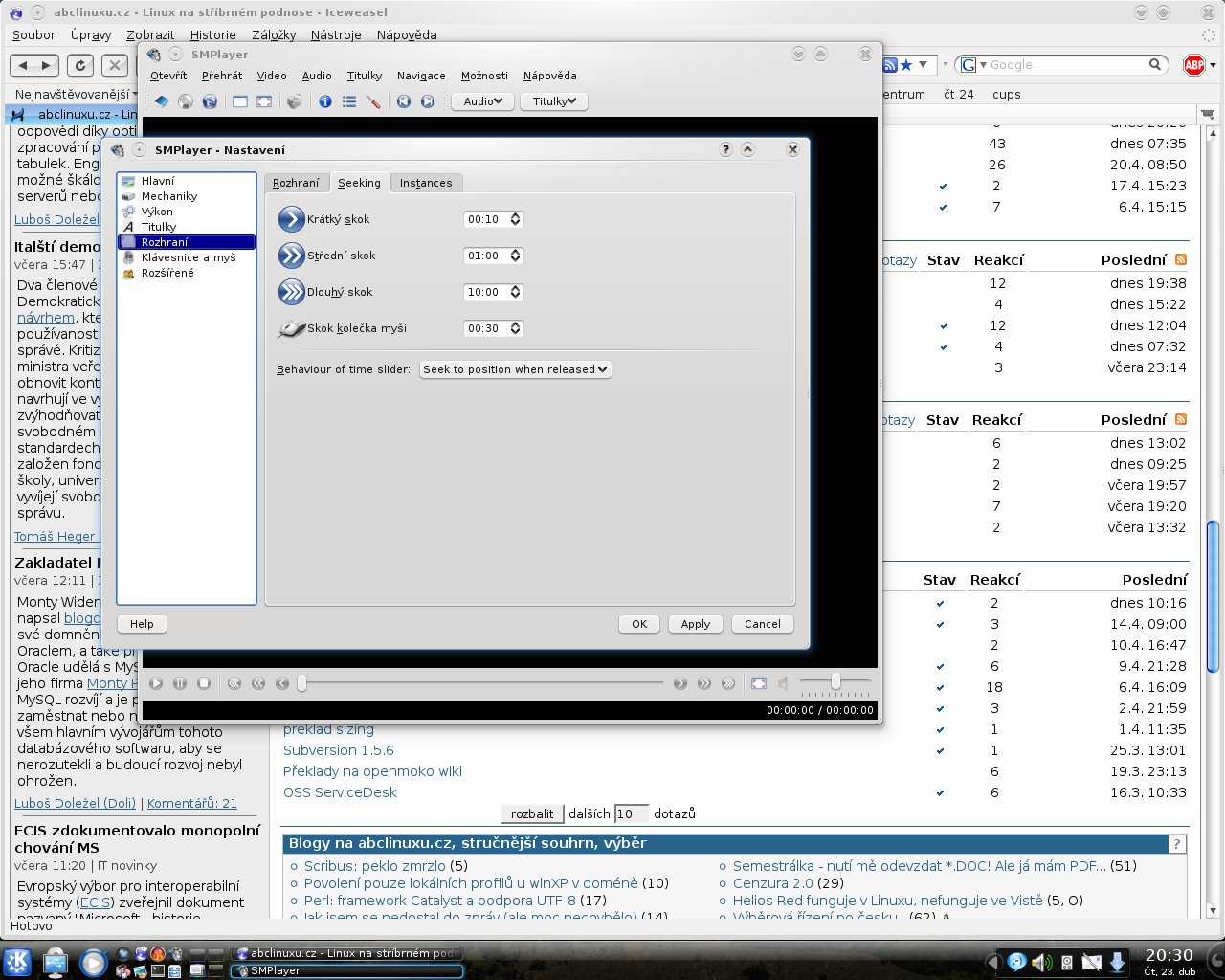Viewport: 1225px width, 980px height.
Task: Show file info blue icon in SMPlayer
Action: pyautogui.click(x=325, y=101)
